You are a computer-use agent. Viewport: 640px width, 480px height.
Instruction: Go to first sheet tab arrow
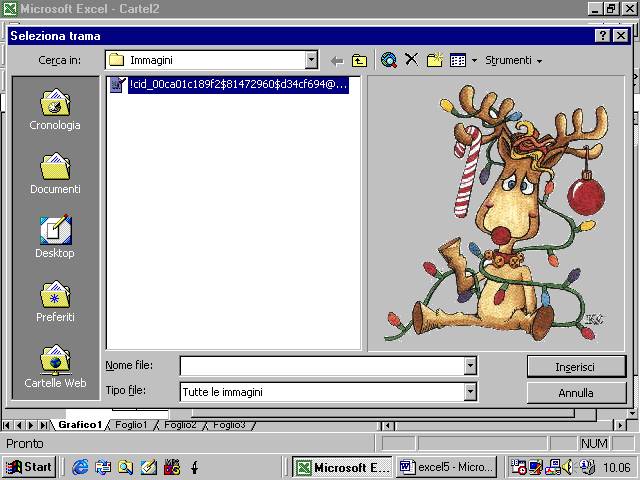pos(7,425)
